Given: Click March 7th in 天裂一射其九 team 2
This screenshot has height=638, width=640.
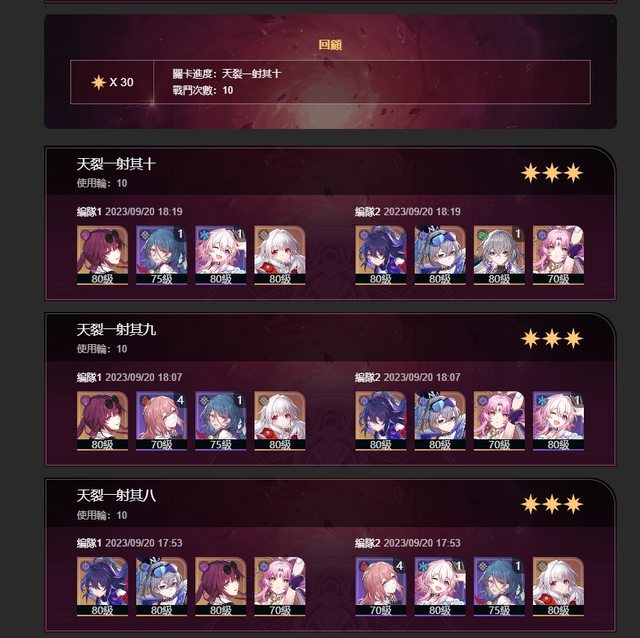Looking at the screenshot, I should click(x=558, y=421).
